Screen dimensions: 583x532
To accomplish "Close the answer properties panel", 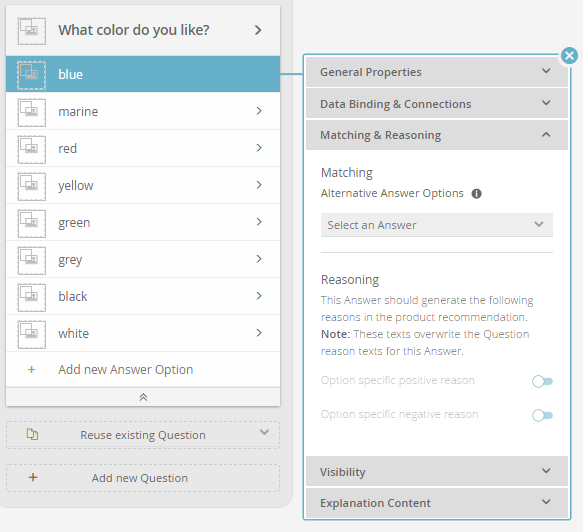I will (569, 56).
